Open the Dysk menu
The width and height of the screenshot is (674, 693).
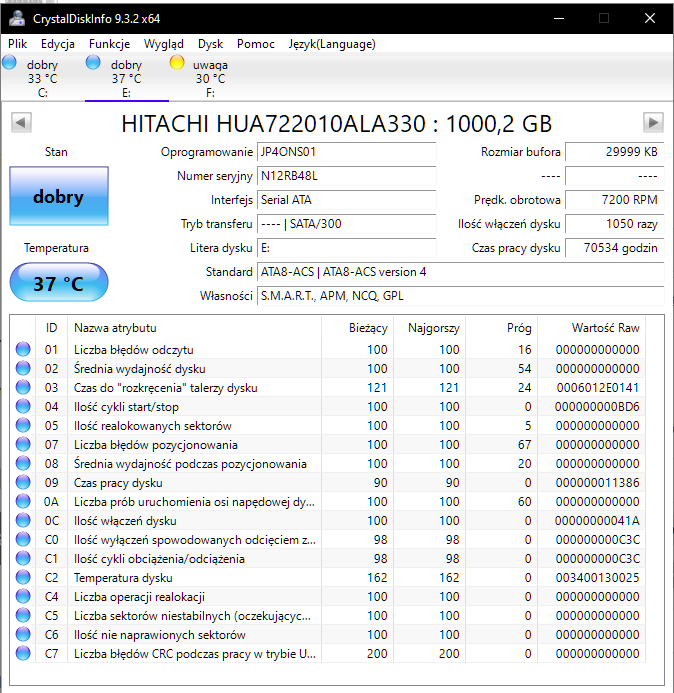click(210, 44)
